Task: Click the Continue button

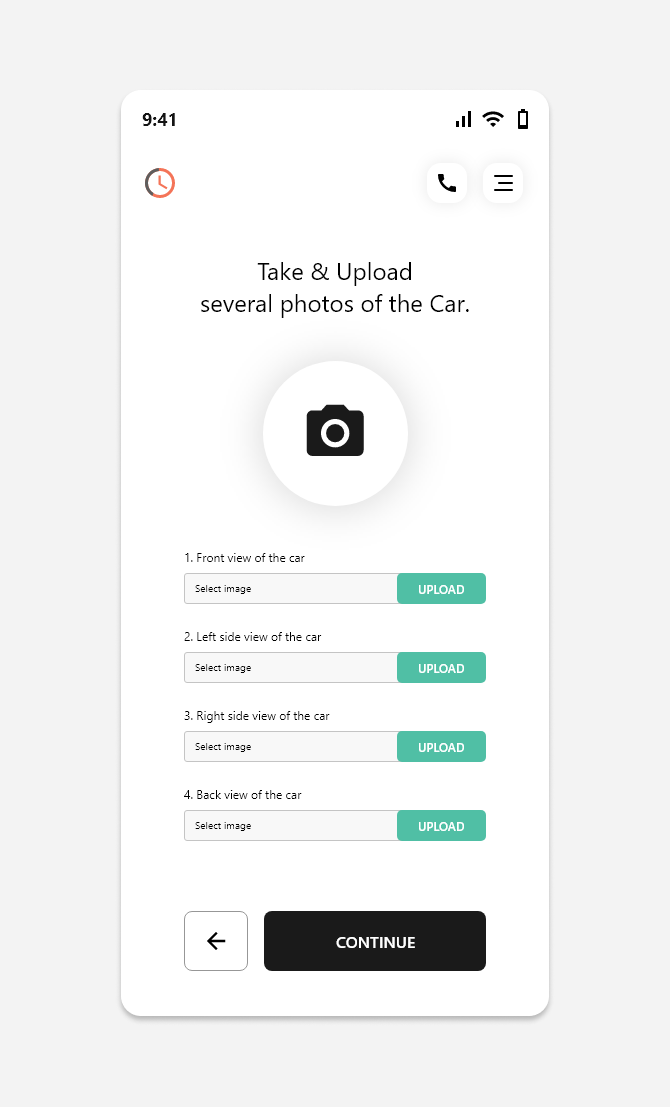Action: [x=375, y=941]
